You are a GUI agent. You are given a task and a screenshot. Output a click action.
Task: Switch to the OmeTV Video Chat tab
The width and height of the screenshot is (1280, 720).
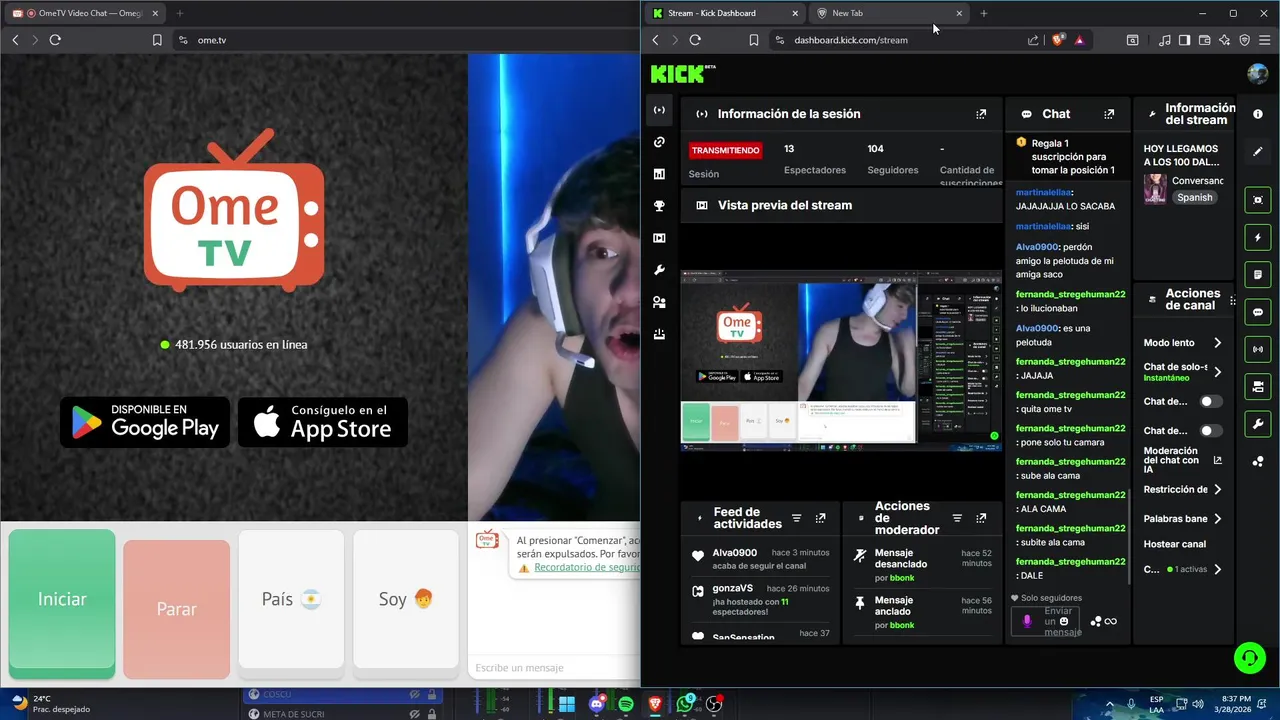(x=85, y=13)
